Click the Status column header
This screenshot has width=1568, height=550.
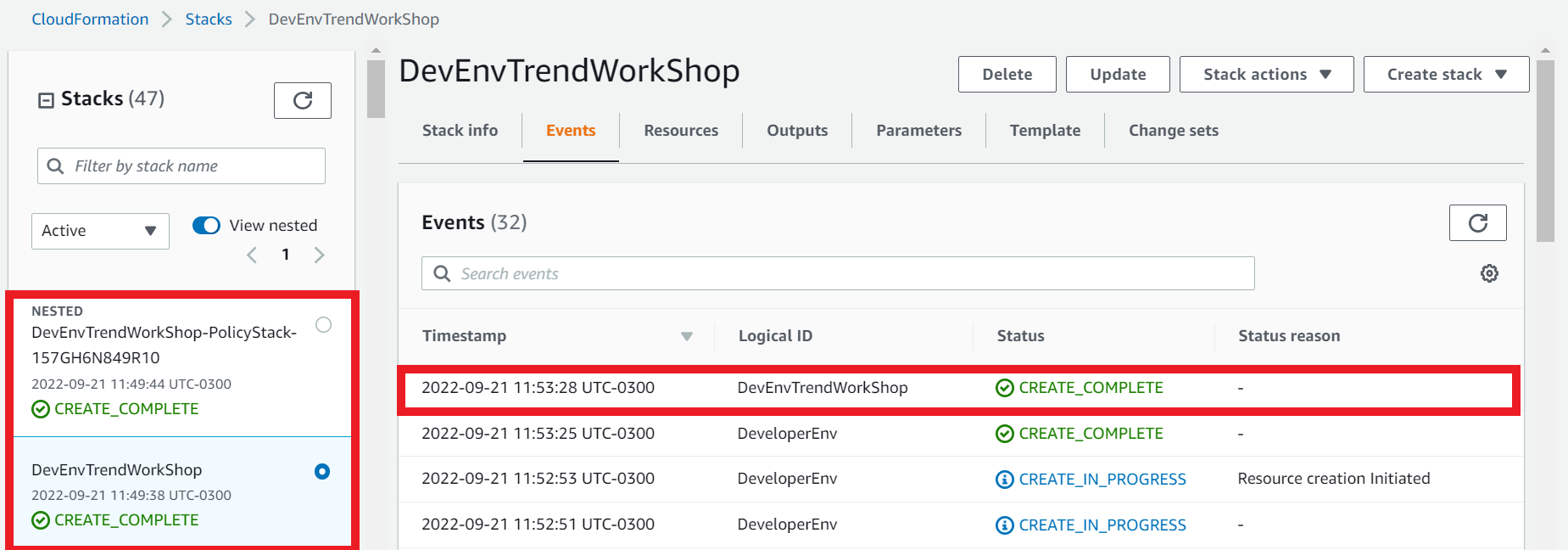tap(1020, 336)
